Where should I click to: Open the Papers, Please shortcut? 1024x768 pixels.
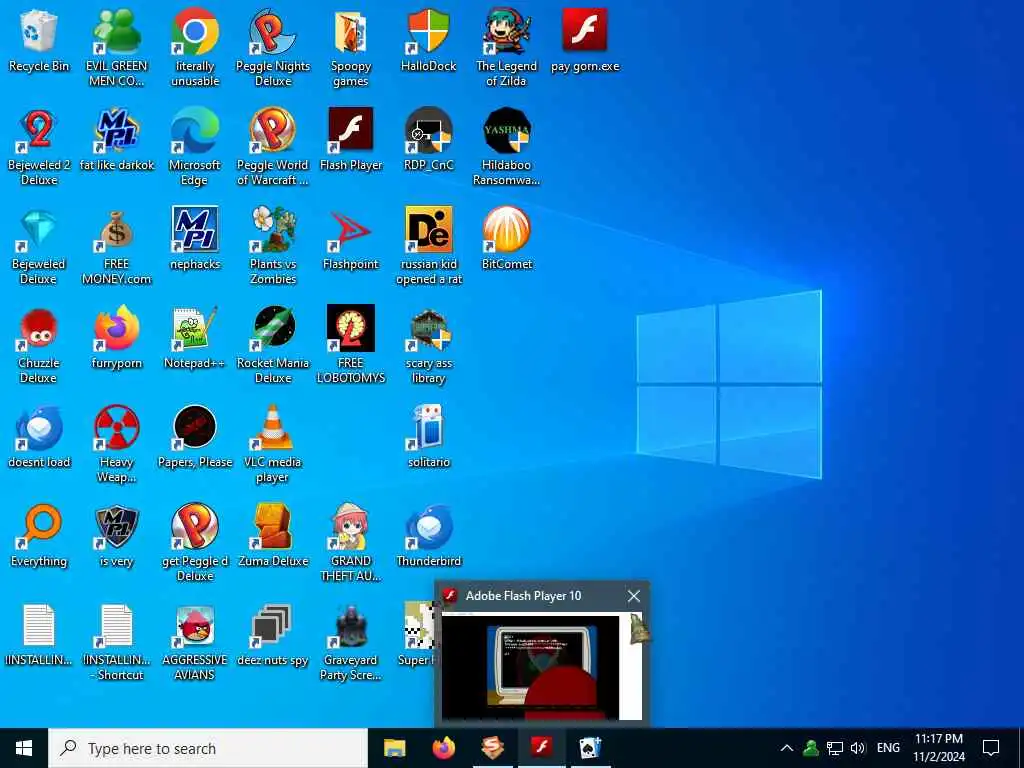pyautogui.click(x=195, y=438)
